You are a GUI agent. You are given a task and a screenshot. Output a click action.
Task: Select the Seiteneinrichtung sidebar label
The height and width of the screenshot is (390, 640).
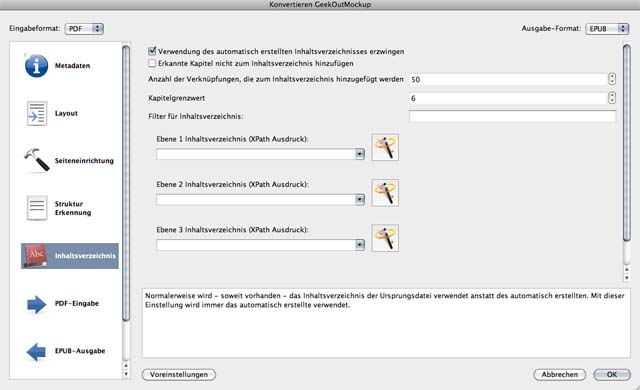pyautogui.click(x=84, y=161)
